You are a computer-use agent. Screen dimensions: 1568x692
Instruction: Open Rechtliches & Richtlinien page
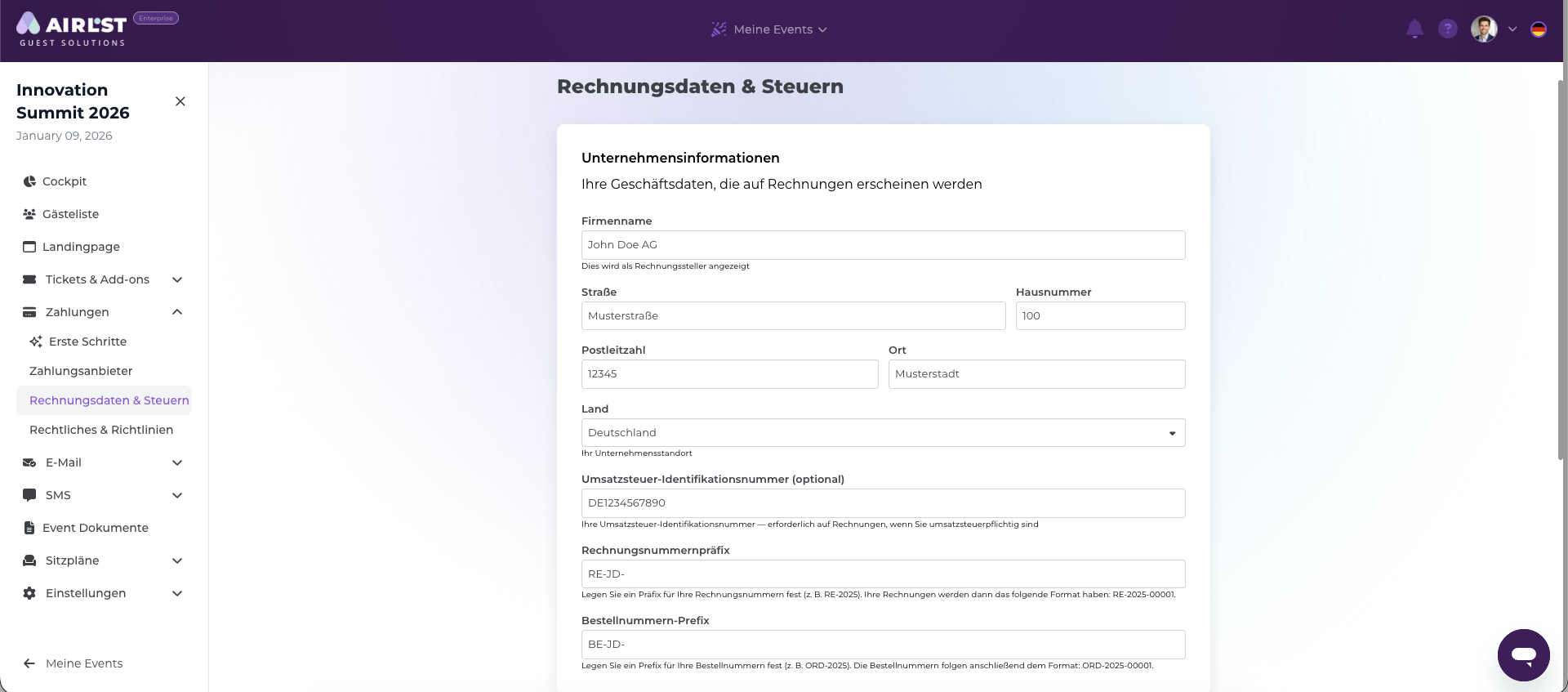[x=101, y=430]
